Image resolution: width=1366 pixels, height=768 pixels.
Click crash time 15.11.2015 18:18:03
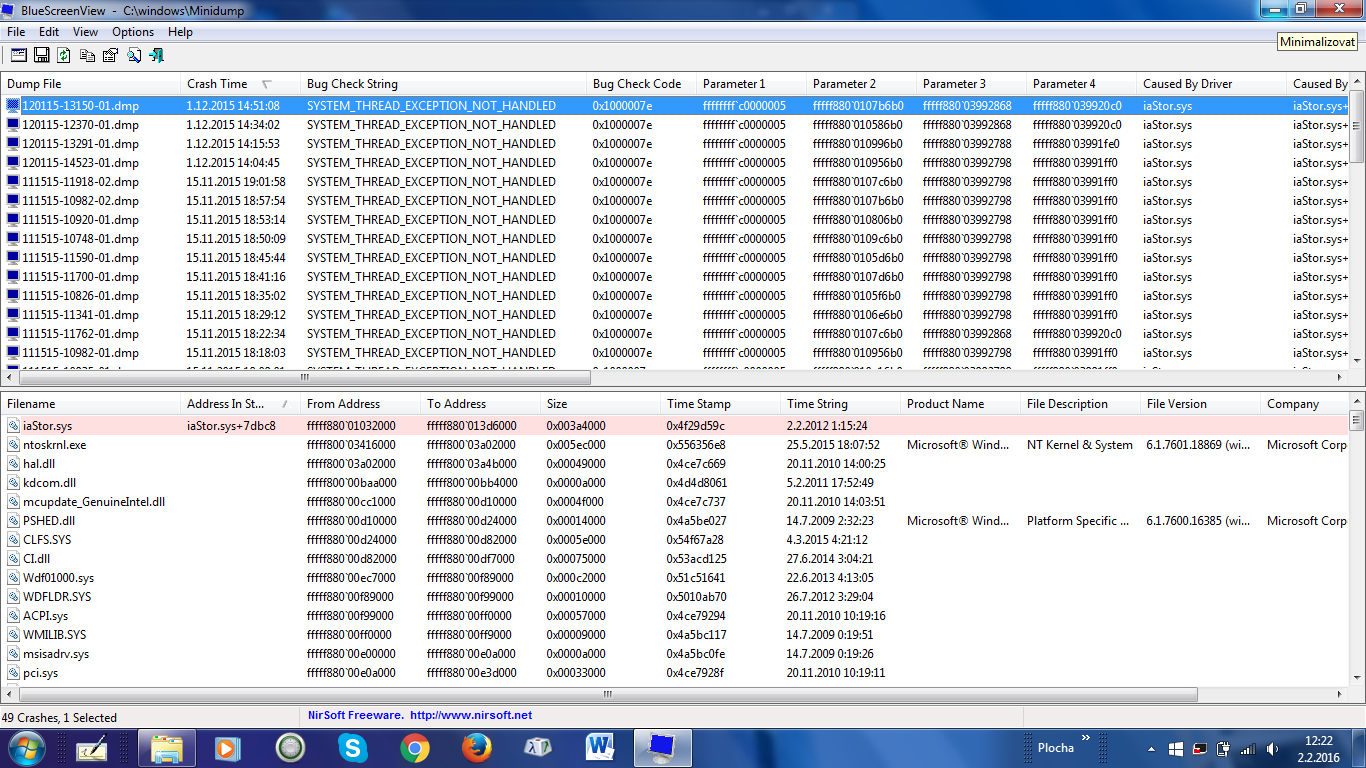(236, 353)
